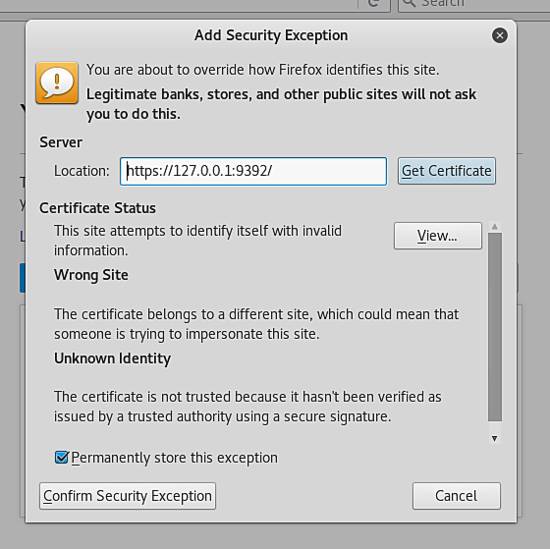Click the Certificate Status heading
The image size is (550, 549).
pyautogui.click(x=98, y=208)
